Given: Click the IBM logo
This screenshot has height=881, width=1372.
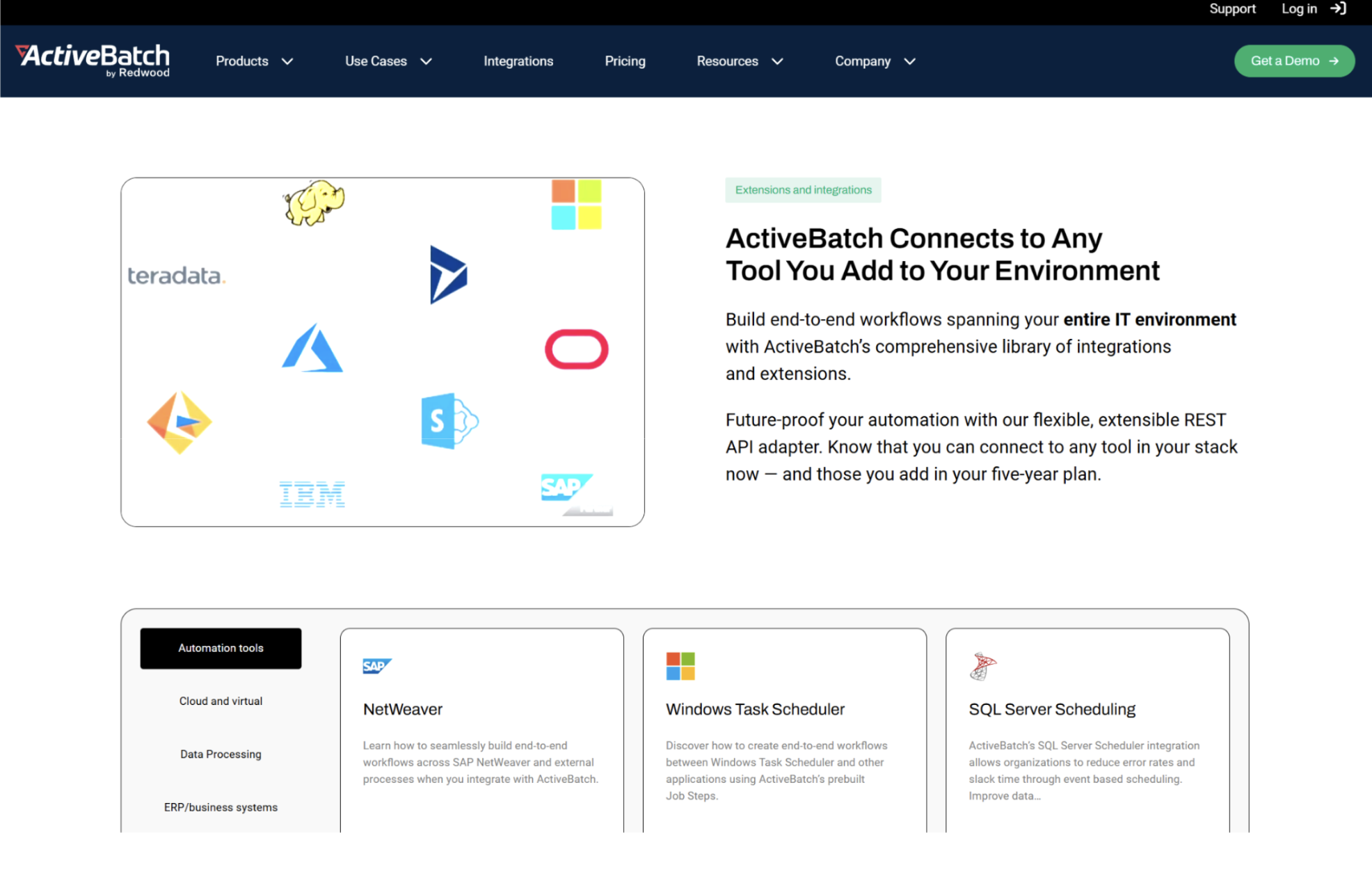Looking at the screenshot, I should click(x=312, y=494).
